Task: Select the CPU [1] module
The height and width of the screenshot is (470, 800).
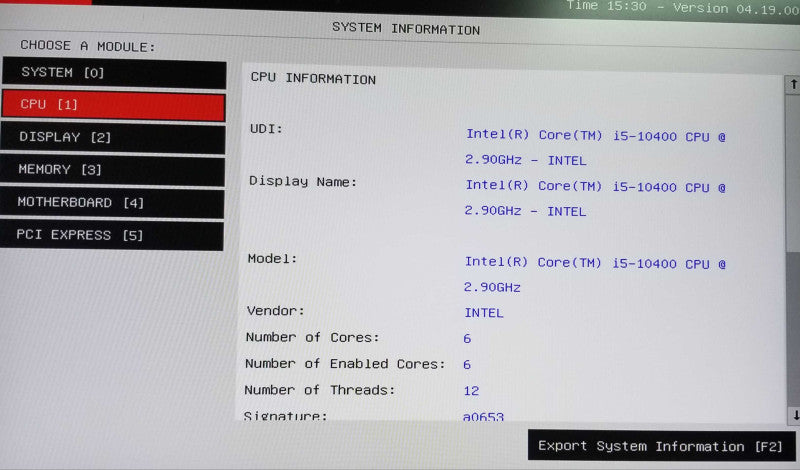Action: [x=113, y=105]
